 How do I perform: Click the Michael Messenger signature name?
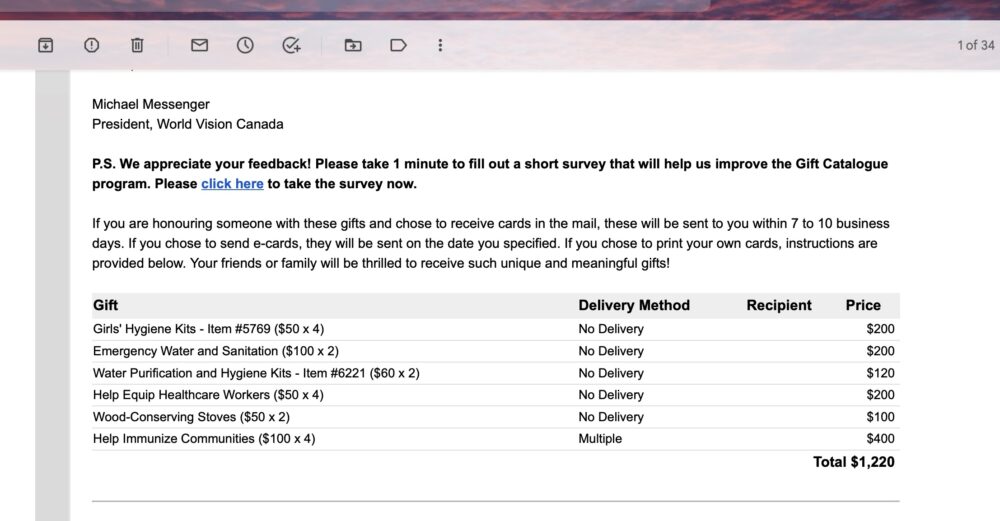151,104
